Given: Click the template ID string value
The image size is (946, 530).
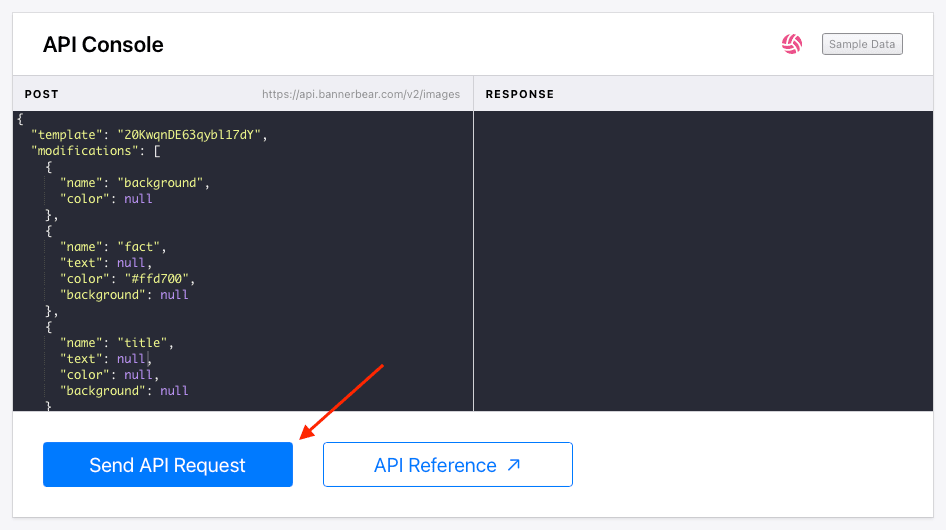Looking at the screenshot, I should [x=189, y=135].
